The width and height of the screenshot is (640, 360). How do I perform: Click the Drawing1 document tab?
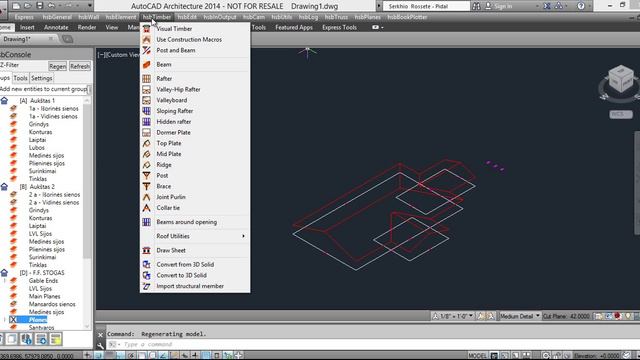pos(28,39)
